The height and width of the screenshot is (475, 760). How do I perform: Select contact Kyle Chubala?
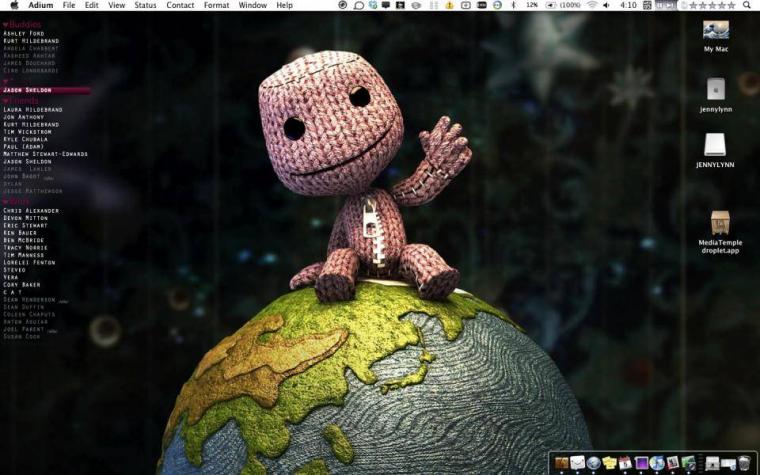tap(26, 139)
